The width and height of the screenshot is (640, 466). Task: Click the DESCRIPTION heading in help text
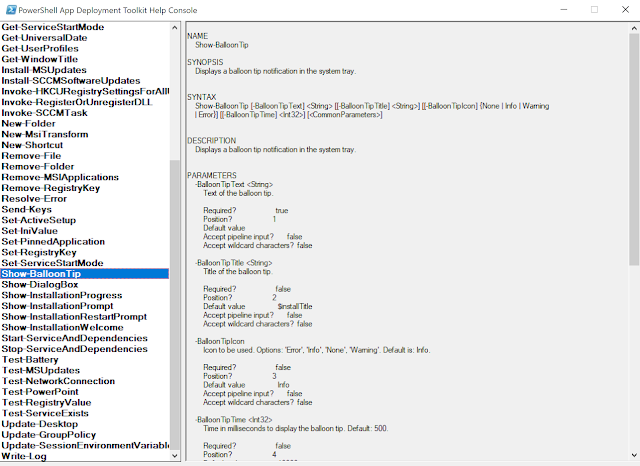pos(211,140)
